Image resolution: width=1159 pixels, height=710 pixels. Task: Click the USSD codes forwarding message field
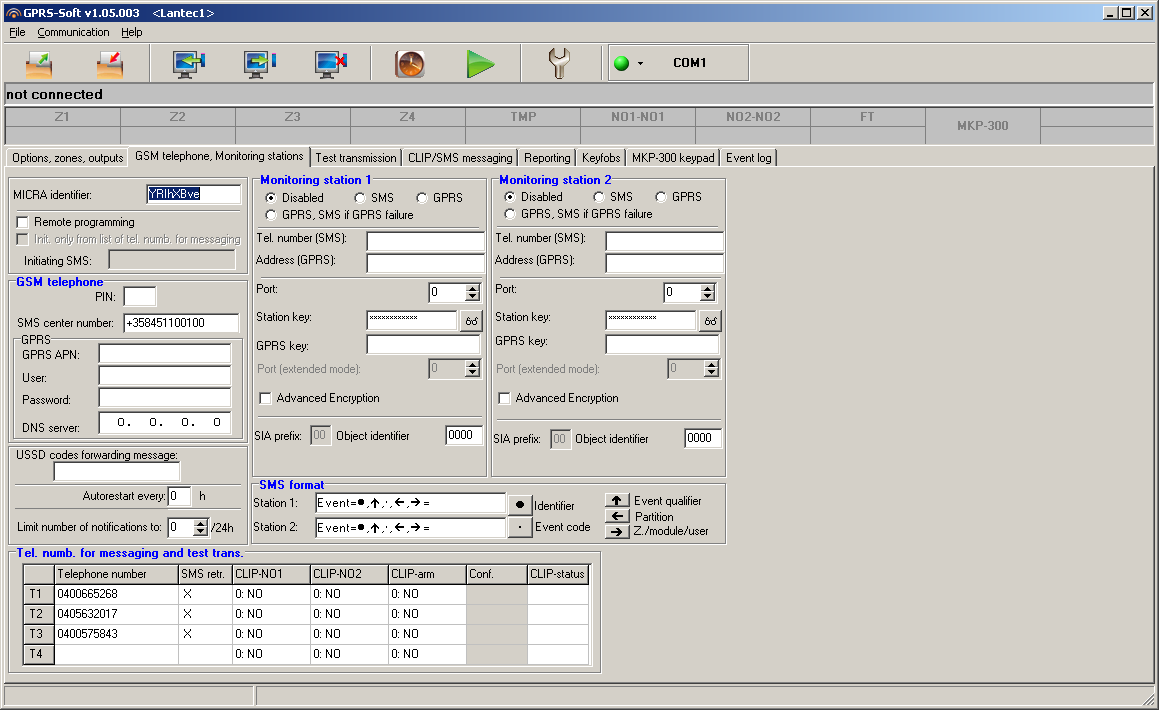[x=117, y=471]
